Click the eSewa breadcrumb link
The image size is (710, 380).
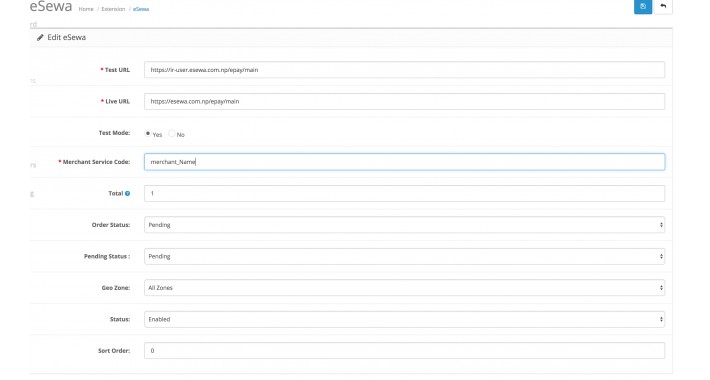click(x=141, y=9)
